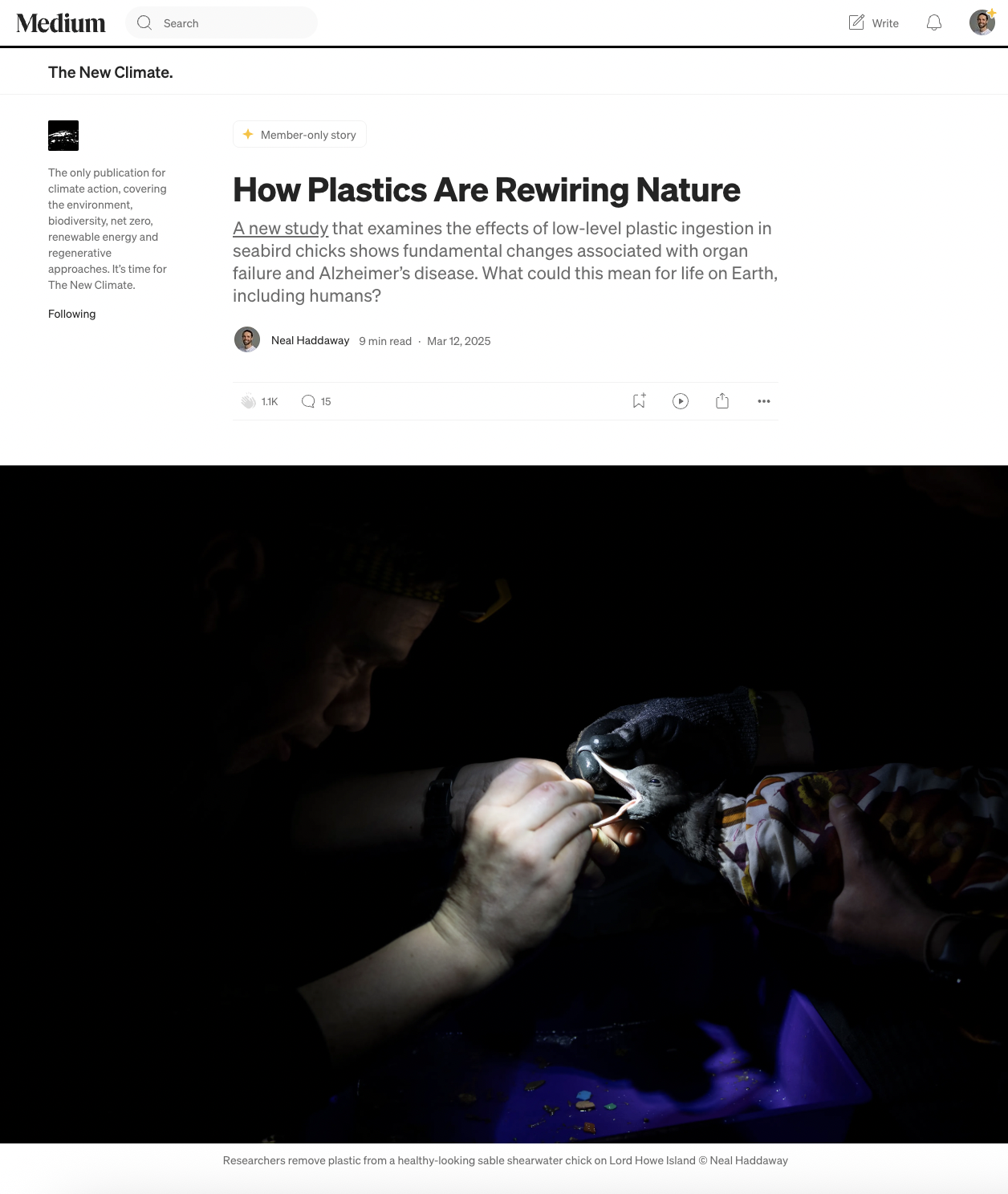Open the 15 responses comments
Image resolution: width=1008 pixels, height=1194 pixels.
tap(315, 401)
